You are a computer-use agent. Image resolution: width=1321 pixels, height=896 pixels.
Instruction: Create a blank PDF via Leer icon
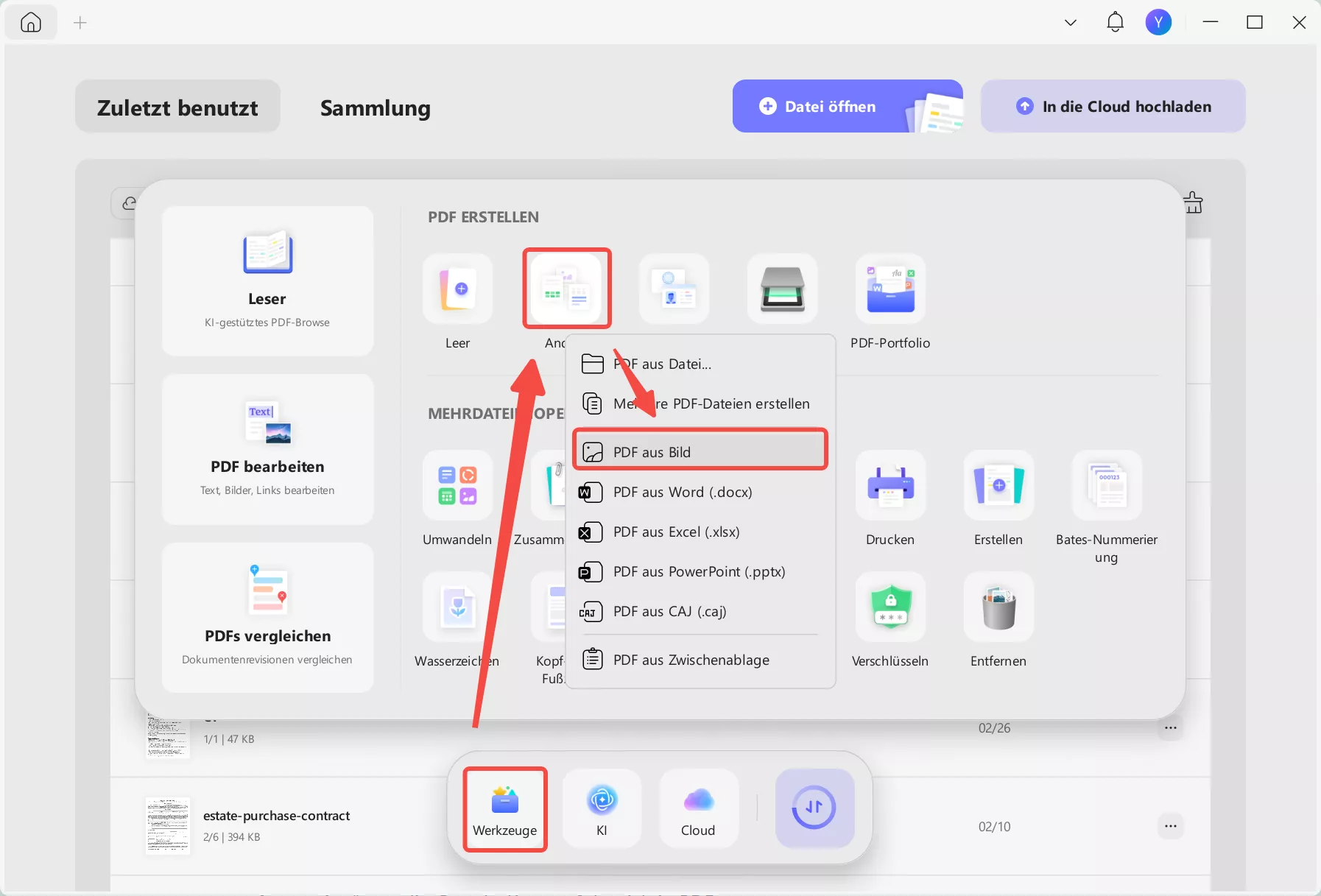pos(457,289)
